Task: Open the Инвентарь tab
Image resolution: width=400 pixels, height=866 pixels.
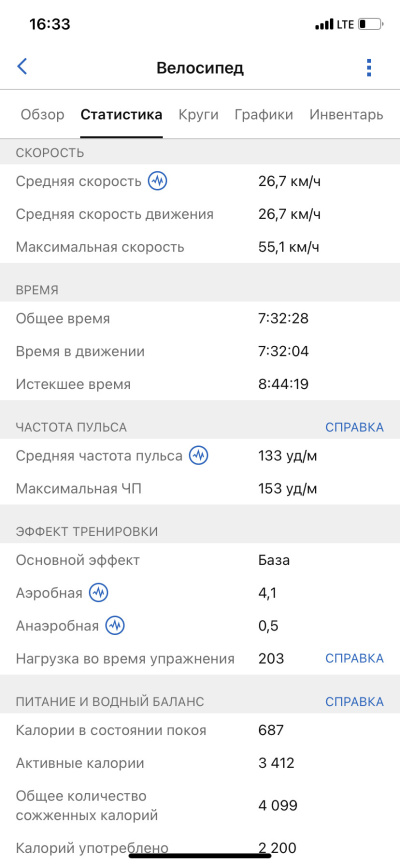Action: click(346, 115)
